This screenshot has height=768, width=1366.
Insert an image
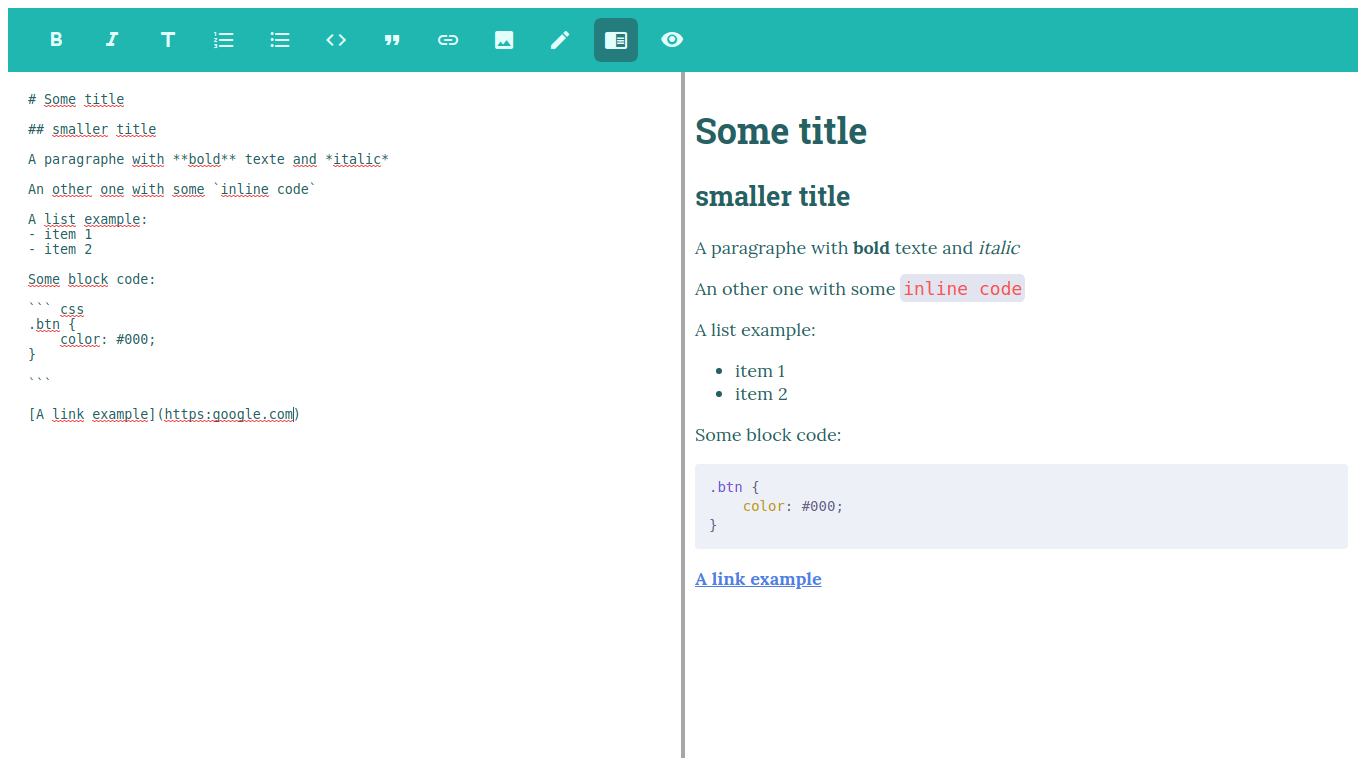point(503,40)
